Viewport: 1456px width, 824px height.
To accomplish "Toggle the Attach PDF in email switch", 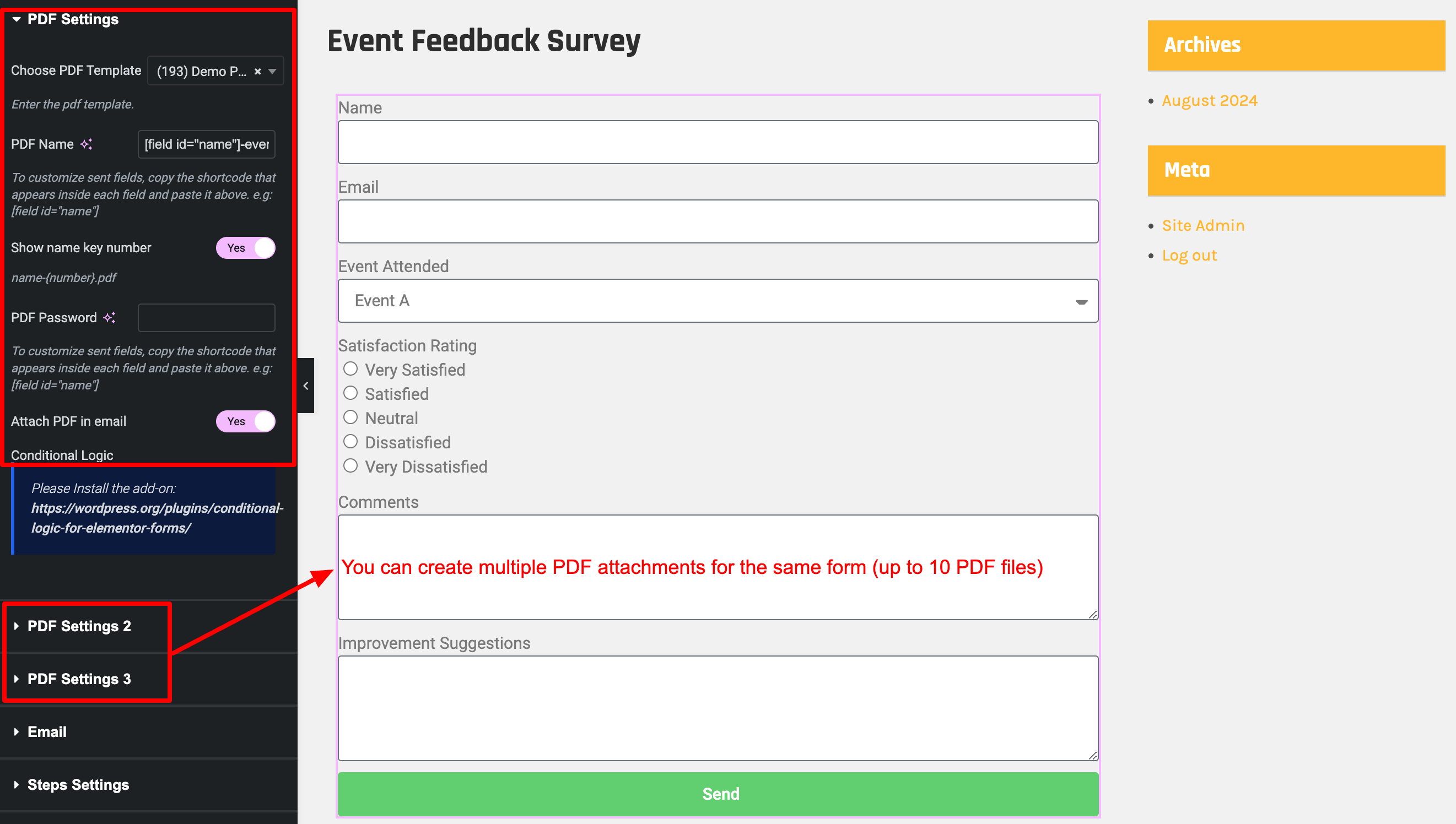I will click(246, 421).
